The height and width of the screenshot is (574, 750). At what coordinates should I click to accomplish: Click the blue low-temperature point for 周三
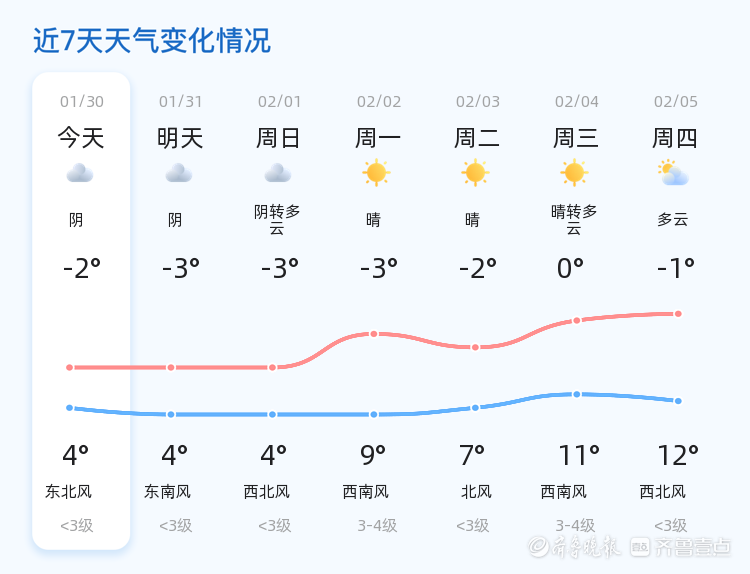click(576, 394)
